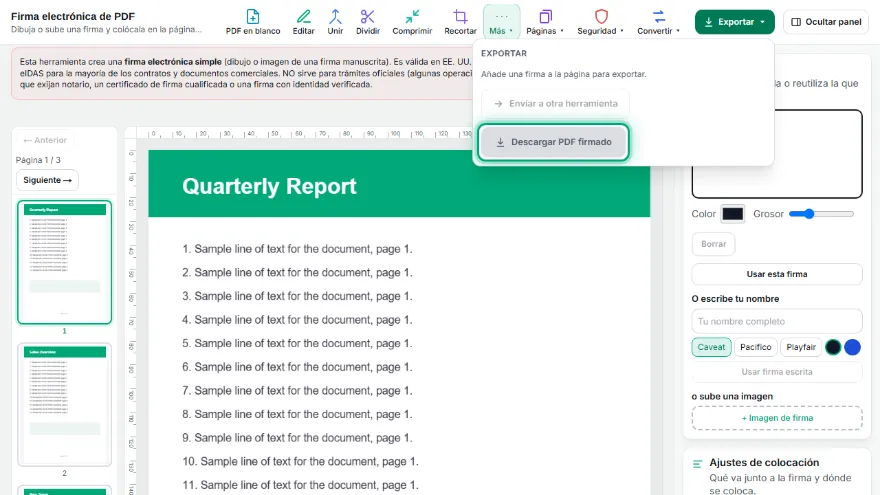
Task: Choose Enviar a otra herramienta
Action: (x=555, y=104)
